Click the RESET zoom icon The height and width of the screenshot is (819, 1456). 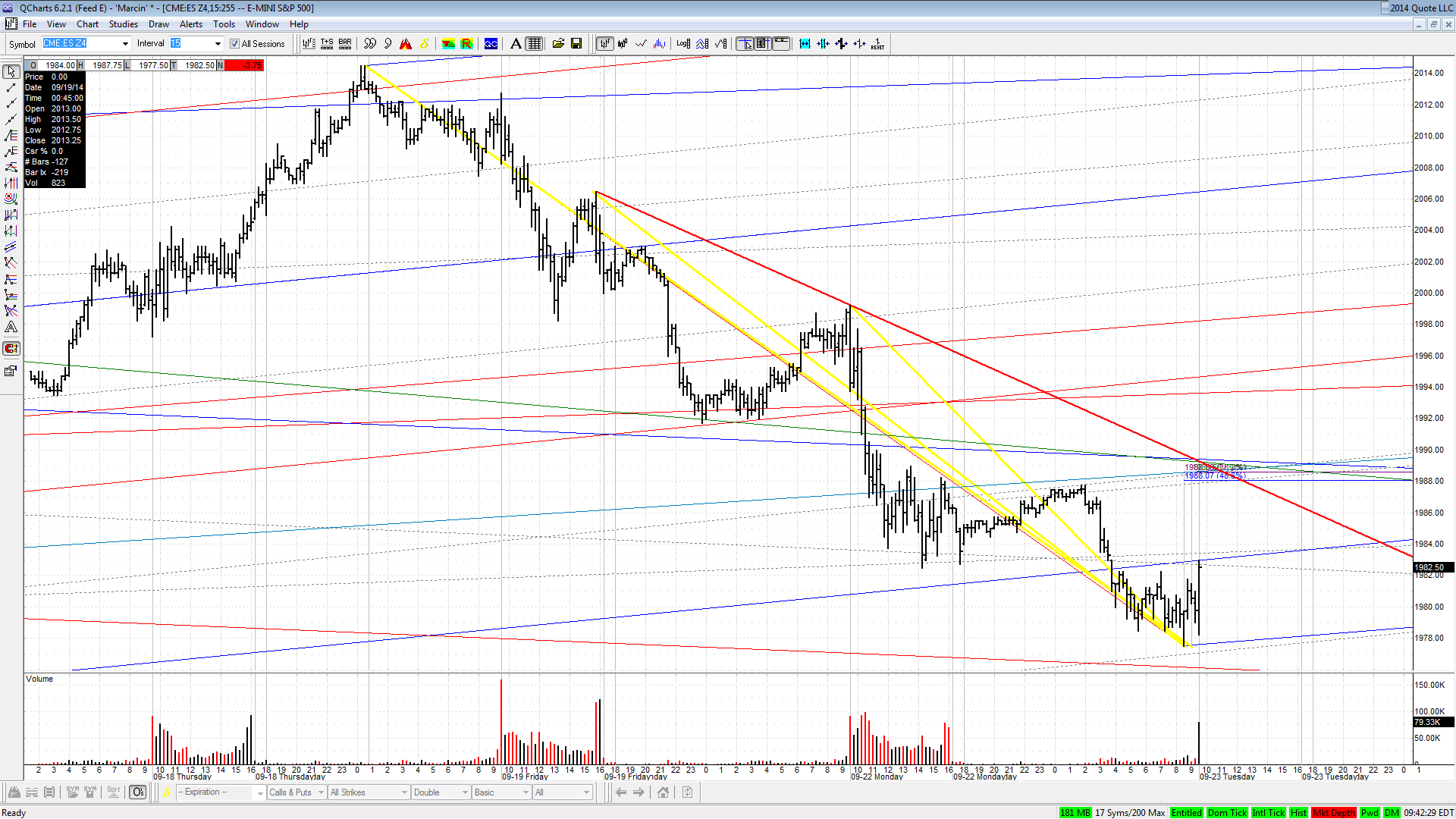[877, 44]
